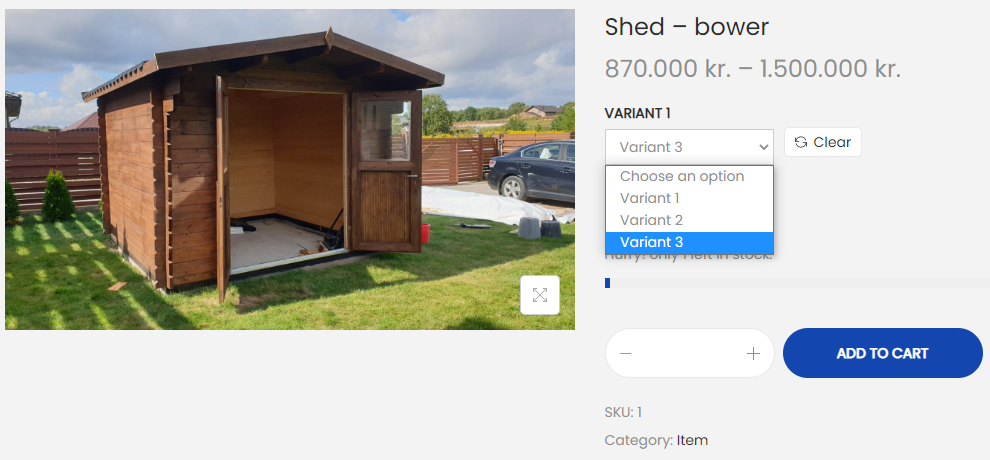Click the SKU: 1 text

pos(623,413)
